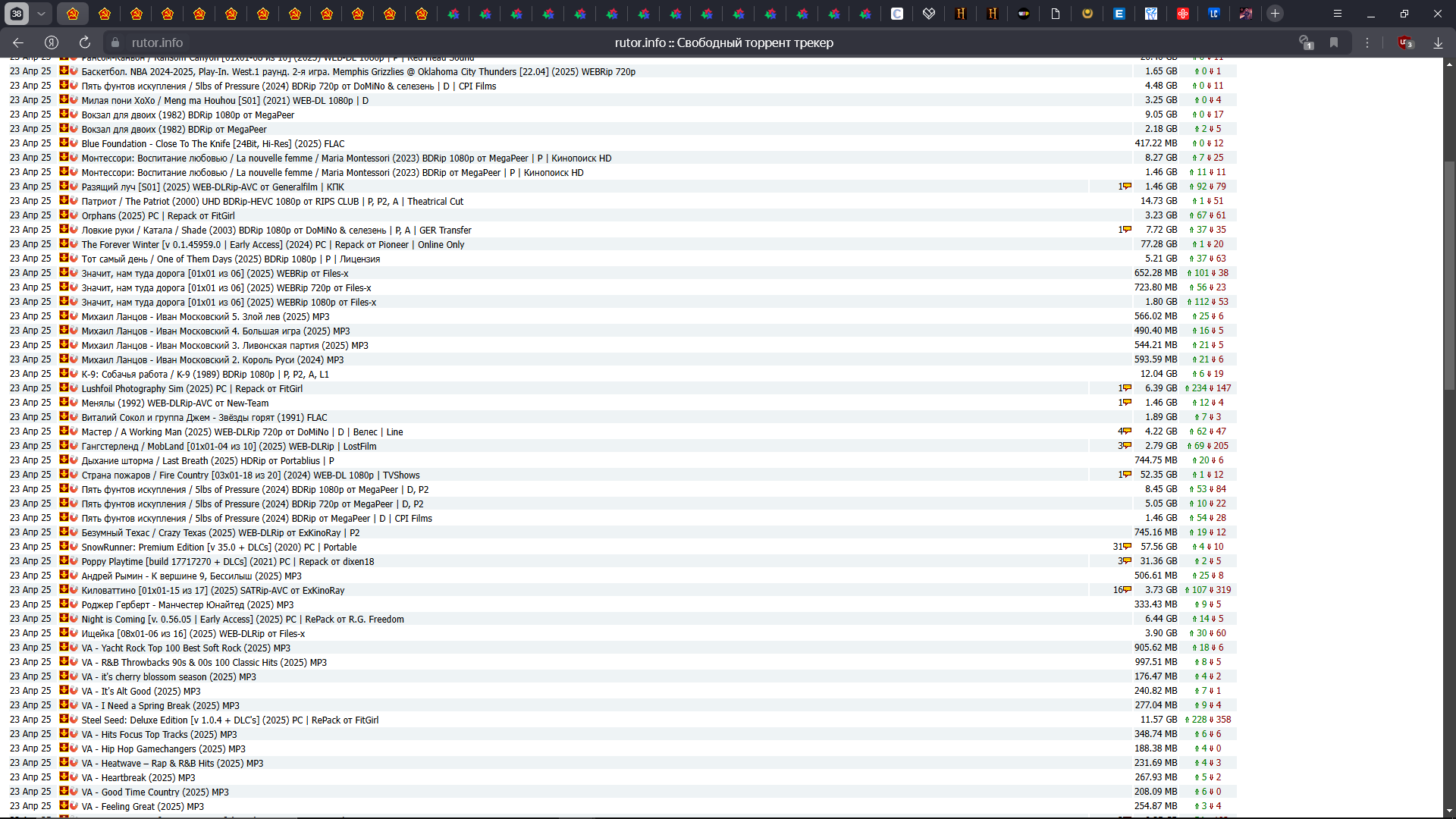This screenshot has width=1456, height=819.
Task: Switch to the ezTV icon tab
Action: (1151, 14)
